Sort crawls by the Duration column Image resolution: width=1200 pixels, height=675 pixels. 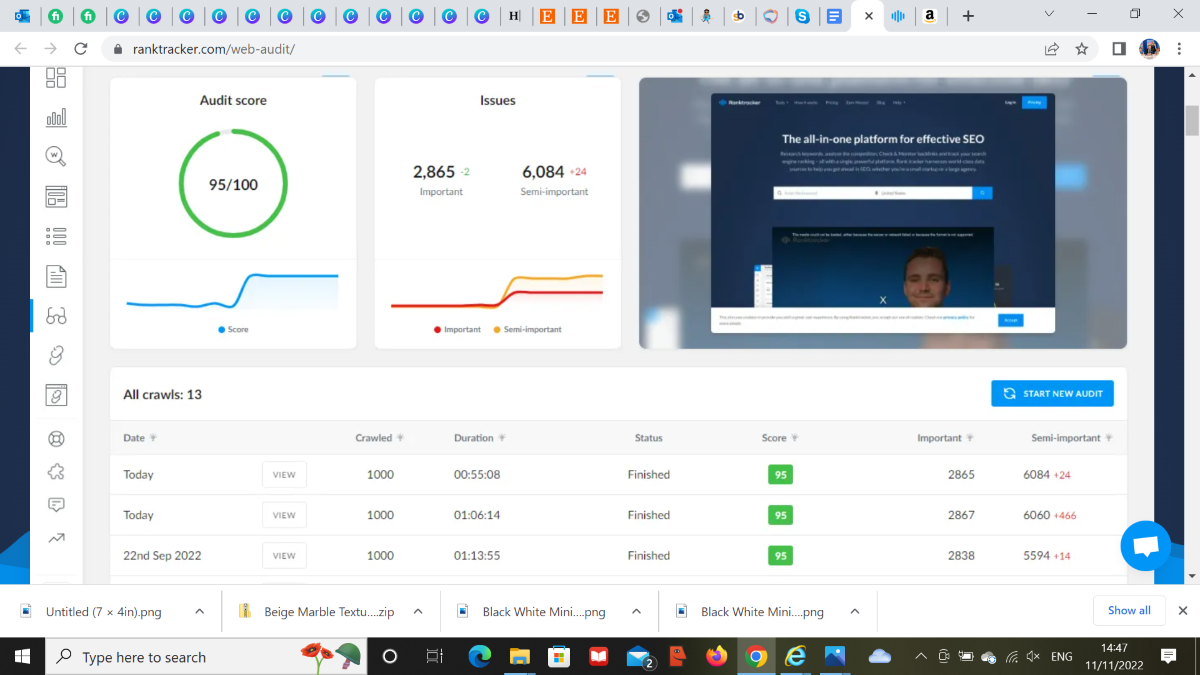pos(480,438)
